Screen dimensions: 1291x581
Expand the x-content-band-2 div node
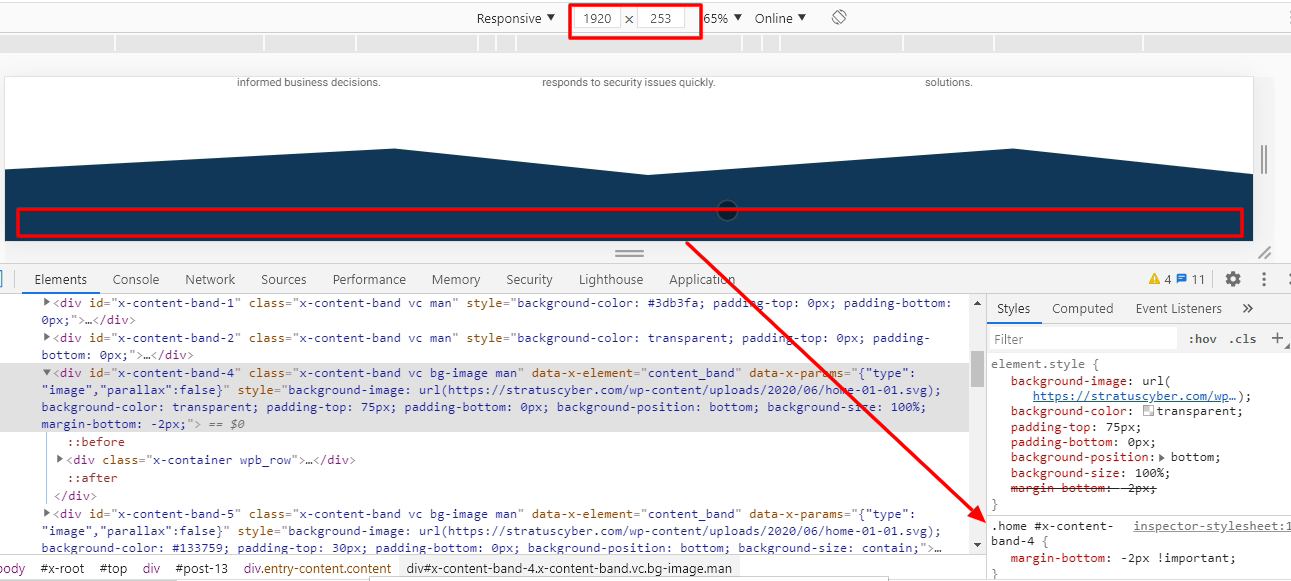tap(46, 338)
